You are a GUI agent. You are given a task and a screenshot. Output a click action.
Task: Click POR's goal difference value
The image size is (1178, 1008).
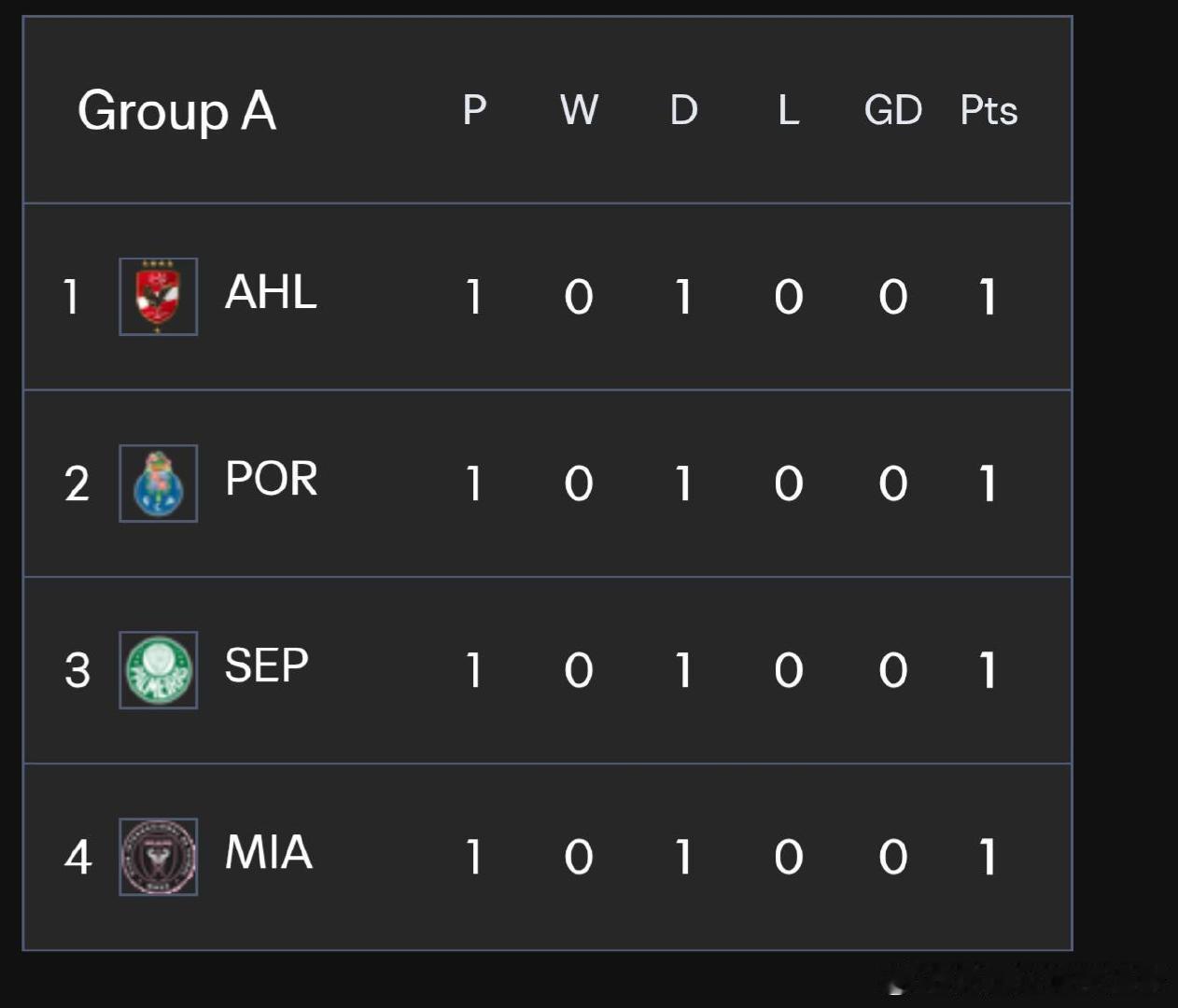(893, 483)
